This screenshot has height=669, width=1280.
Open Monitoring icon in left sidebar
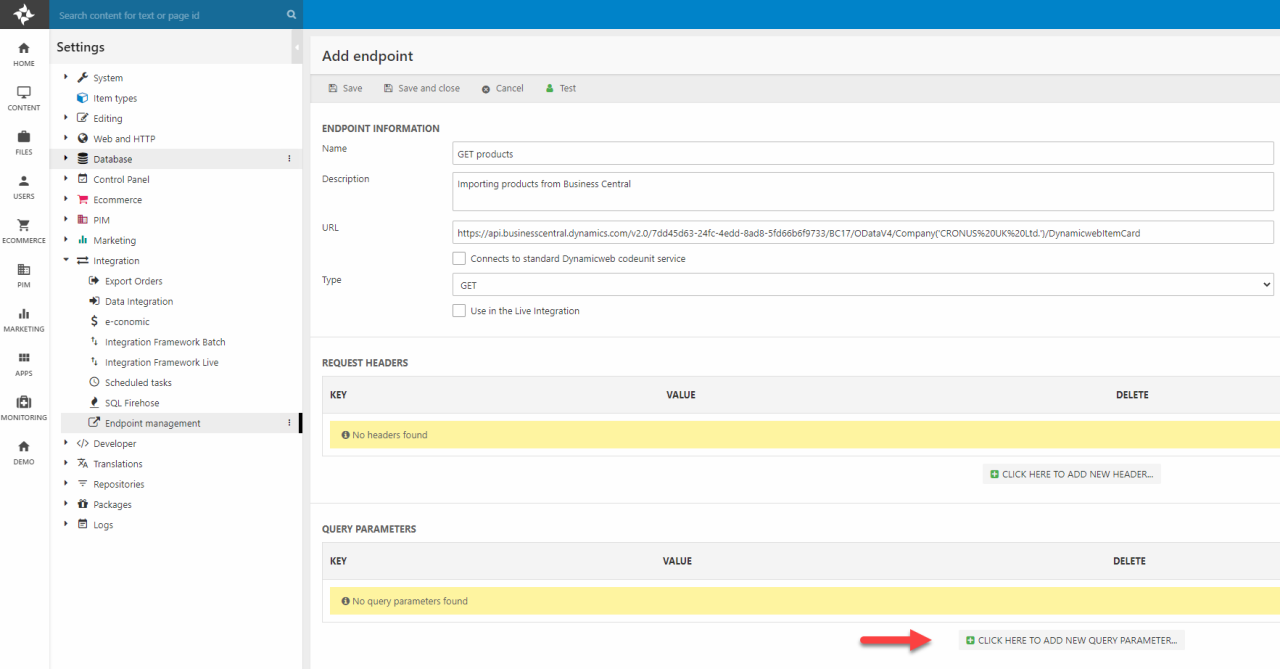click(x=24, y=402)
